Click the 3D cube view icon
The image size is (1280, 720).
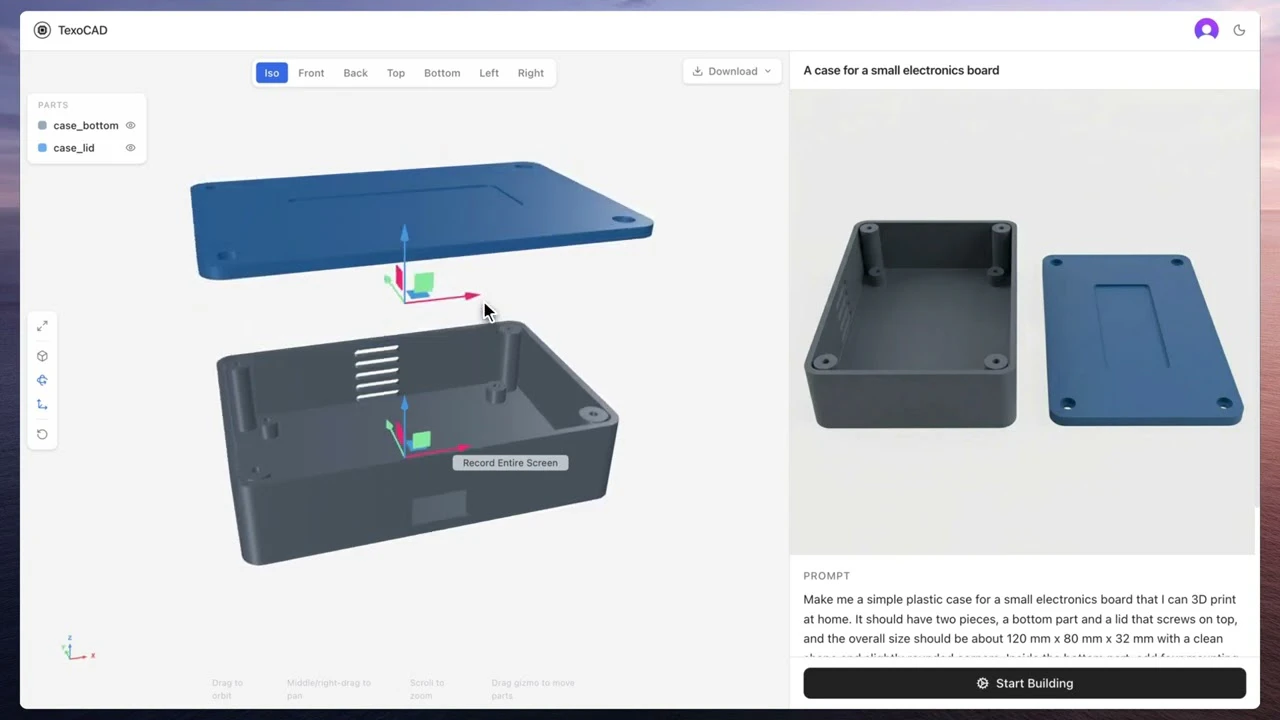42,356
